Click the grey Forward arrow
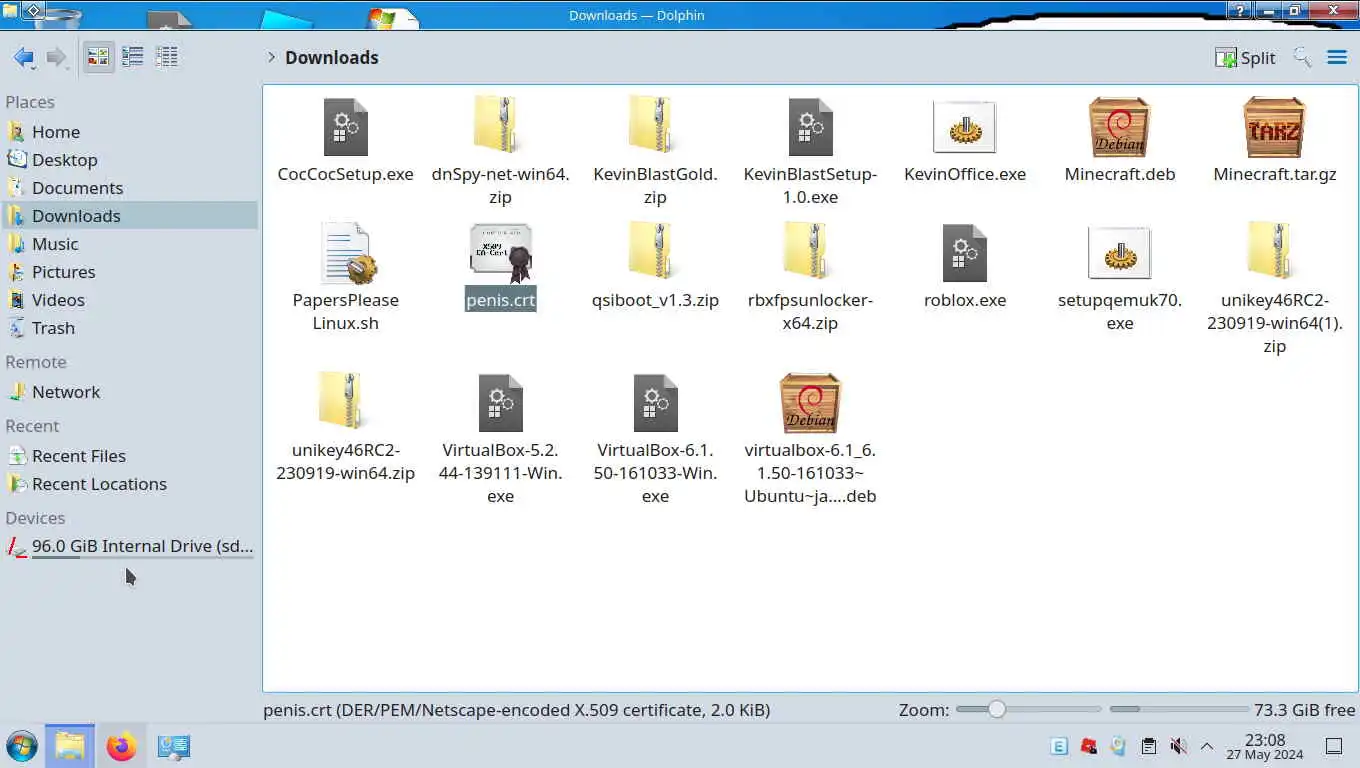 tap(57, 58)
